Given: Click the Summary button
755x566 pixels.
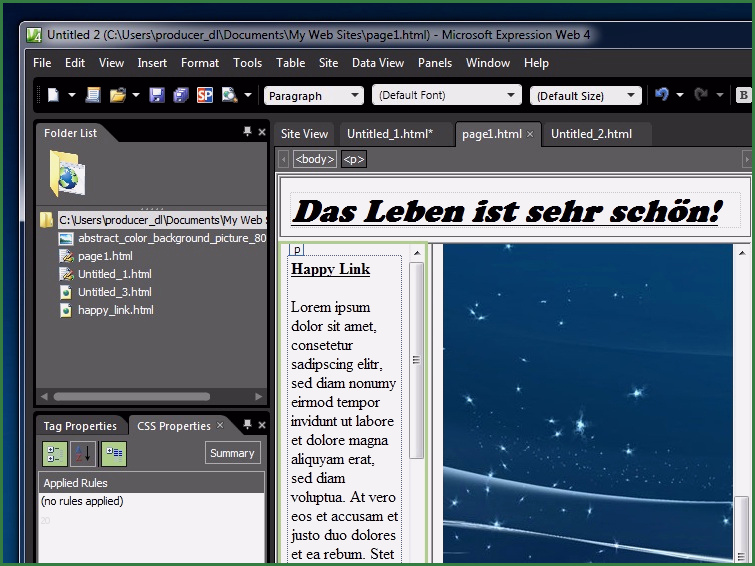Looking at the screenshot, I should (x=232, y=453).
